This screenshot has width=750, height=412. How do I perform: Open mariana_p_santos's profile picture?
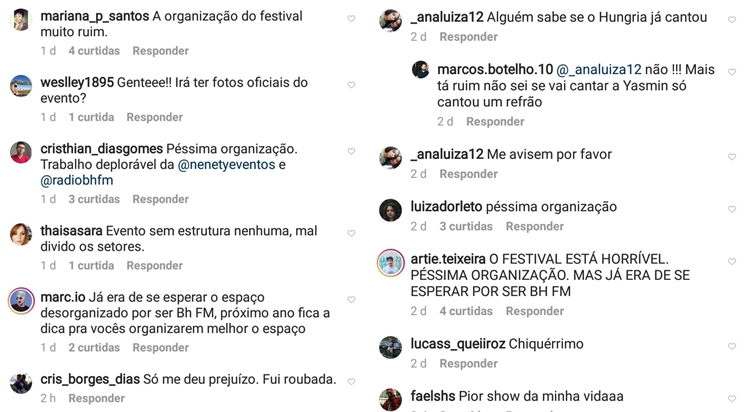[x=21, y=20]
